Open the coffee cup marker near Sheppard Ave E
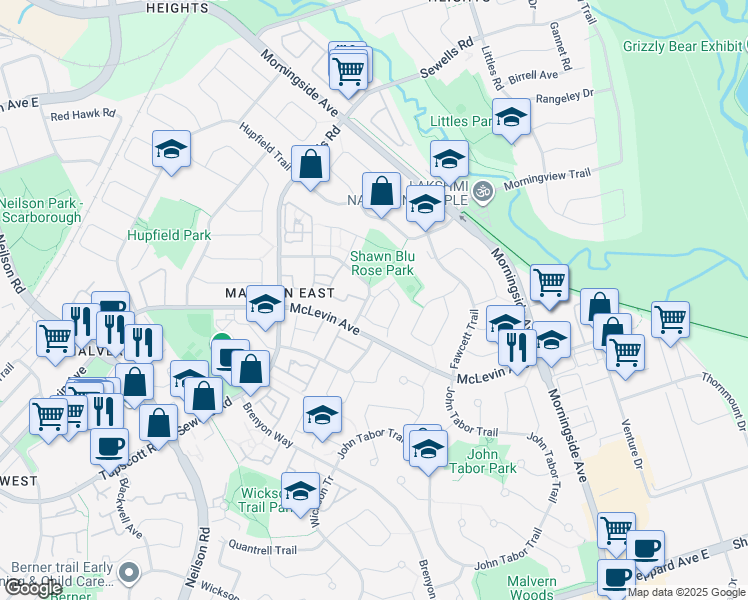 pos(645,549)
